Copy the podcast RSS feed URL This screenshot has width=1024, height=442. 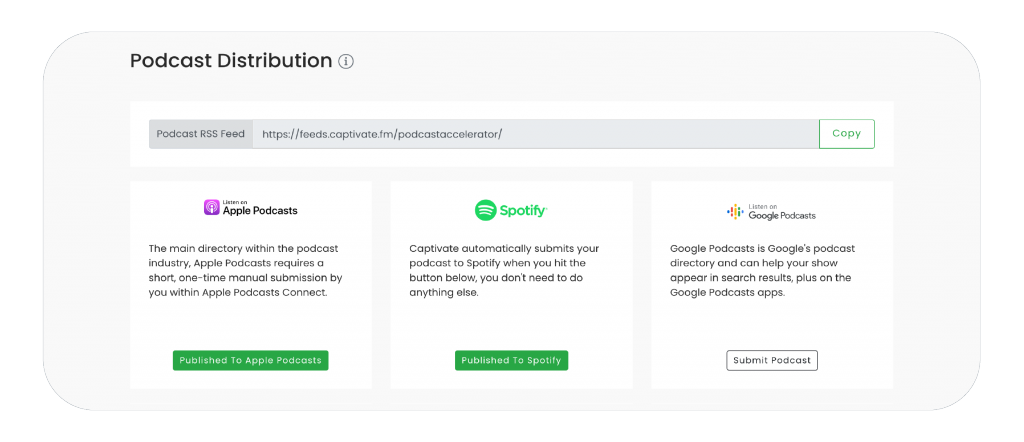(846, 134)
